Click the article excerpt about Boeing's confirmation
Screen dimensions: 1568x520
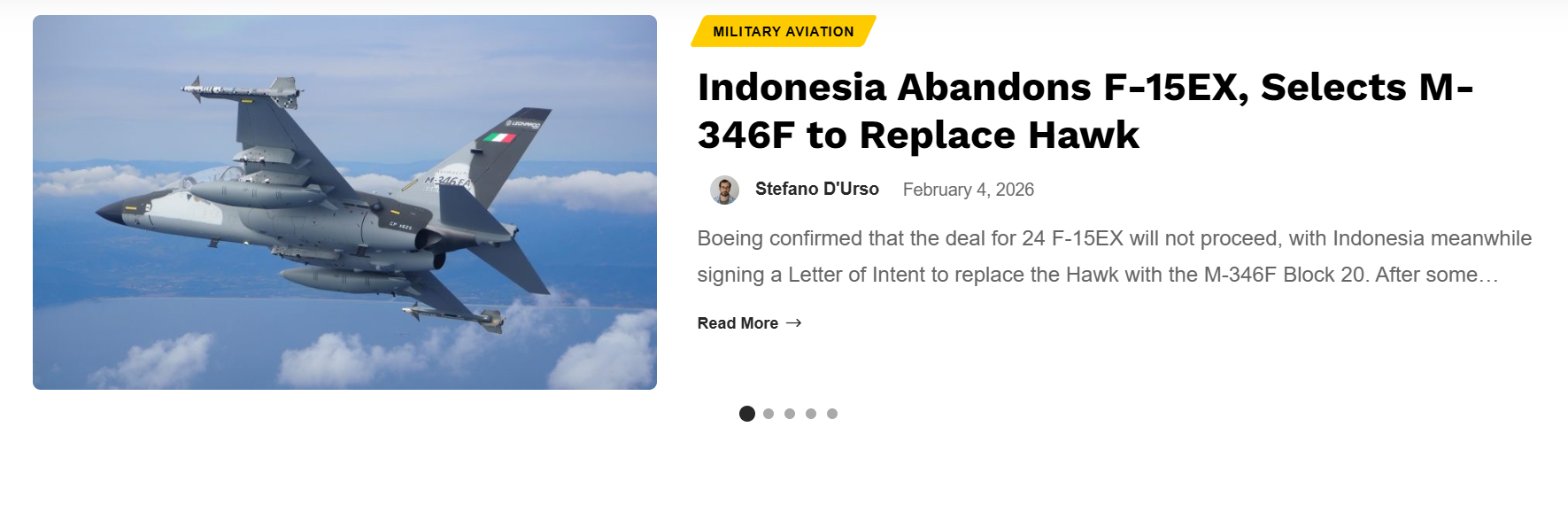tap(1114, 256)
